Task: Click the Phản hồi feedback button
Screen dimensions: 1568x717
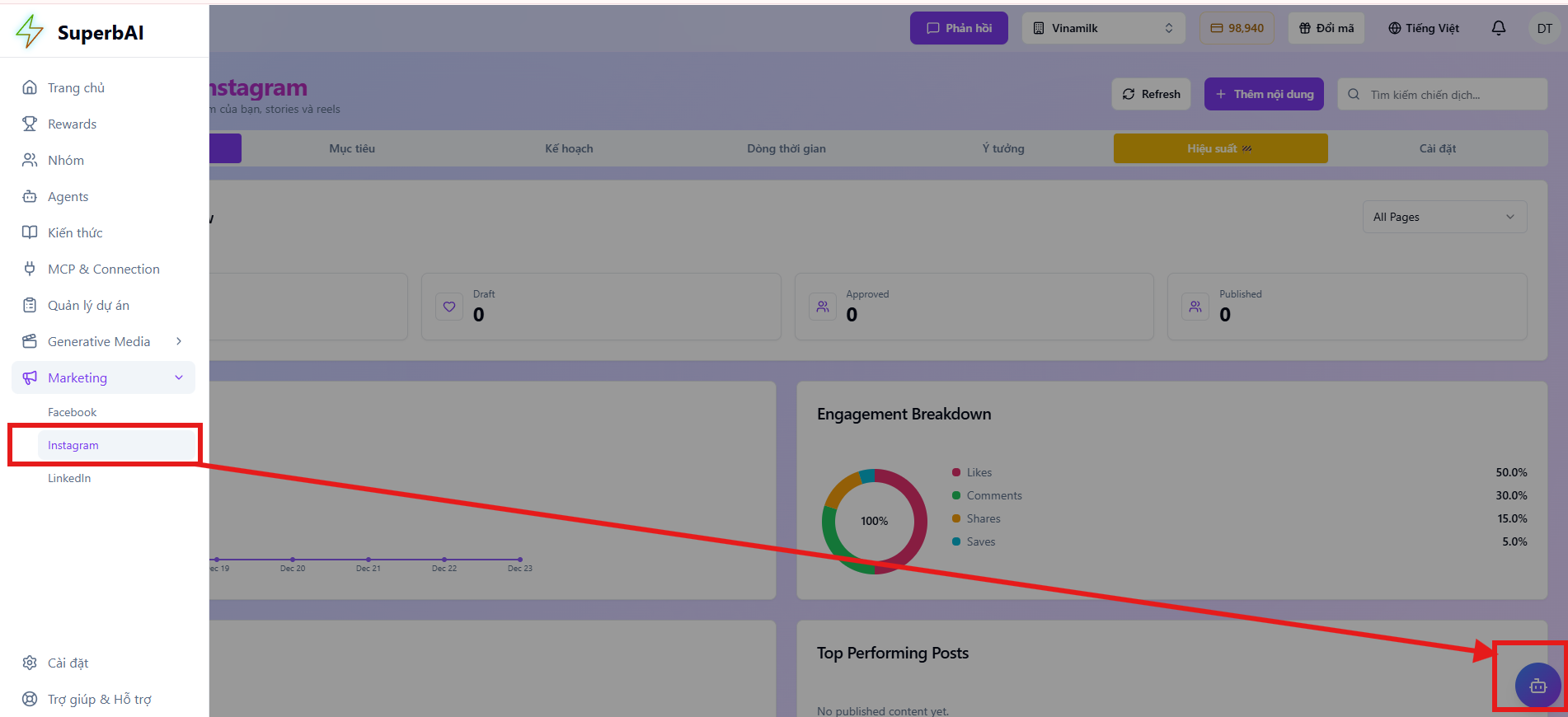Action: 959,28
